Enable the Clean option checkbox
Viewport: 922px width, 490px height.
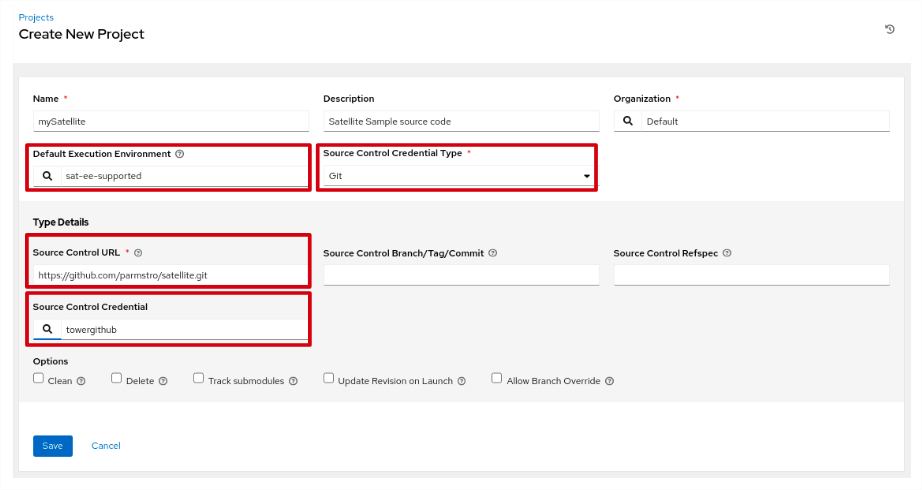(x=38, y=379)
